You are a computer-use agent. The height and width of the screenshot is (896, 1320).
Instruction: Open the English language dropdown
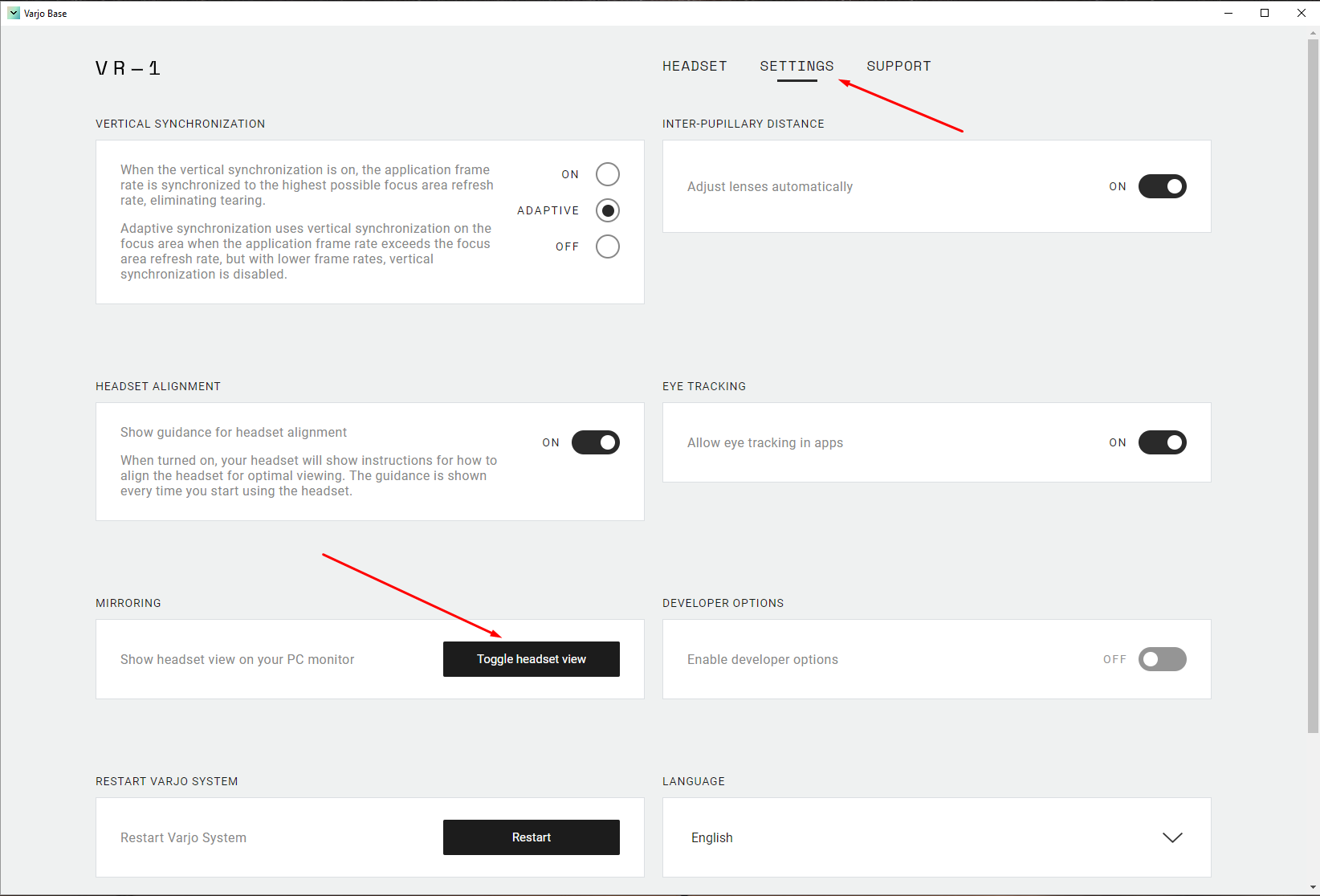tap(936, 837)
